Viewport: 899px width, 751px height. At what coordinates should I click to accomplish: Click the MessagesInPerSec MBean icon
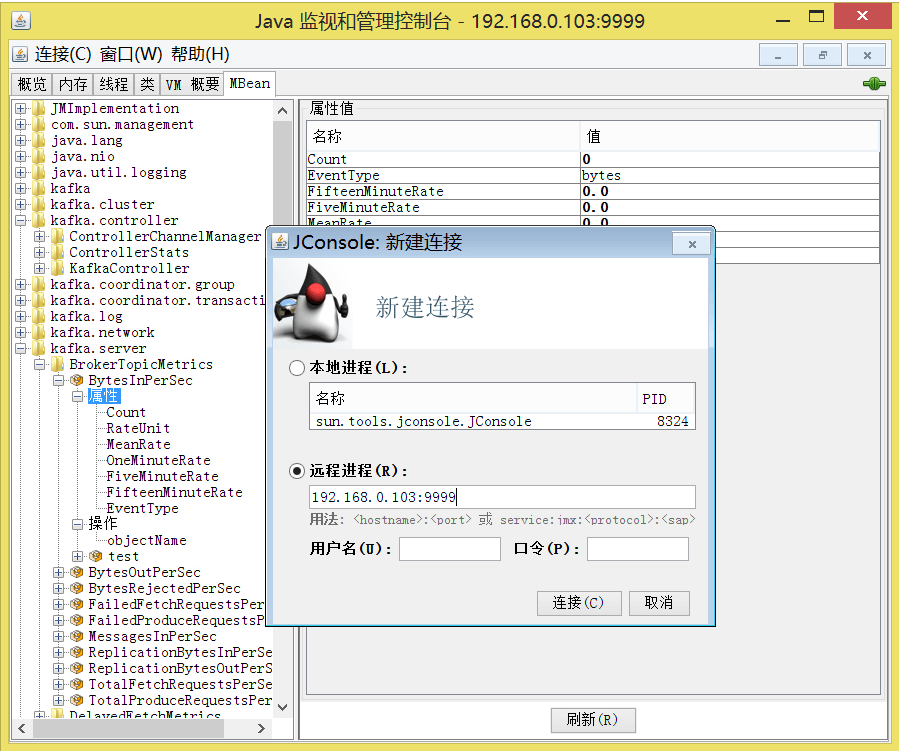pyautogui.click(x=76, y=636)
